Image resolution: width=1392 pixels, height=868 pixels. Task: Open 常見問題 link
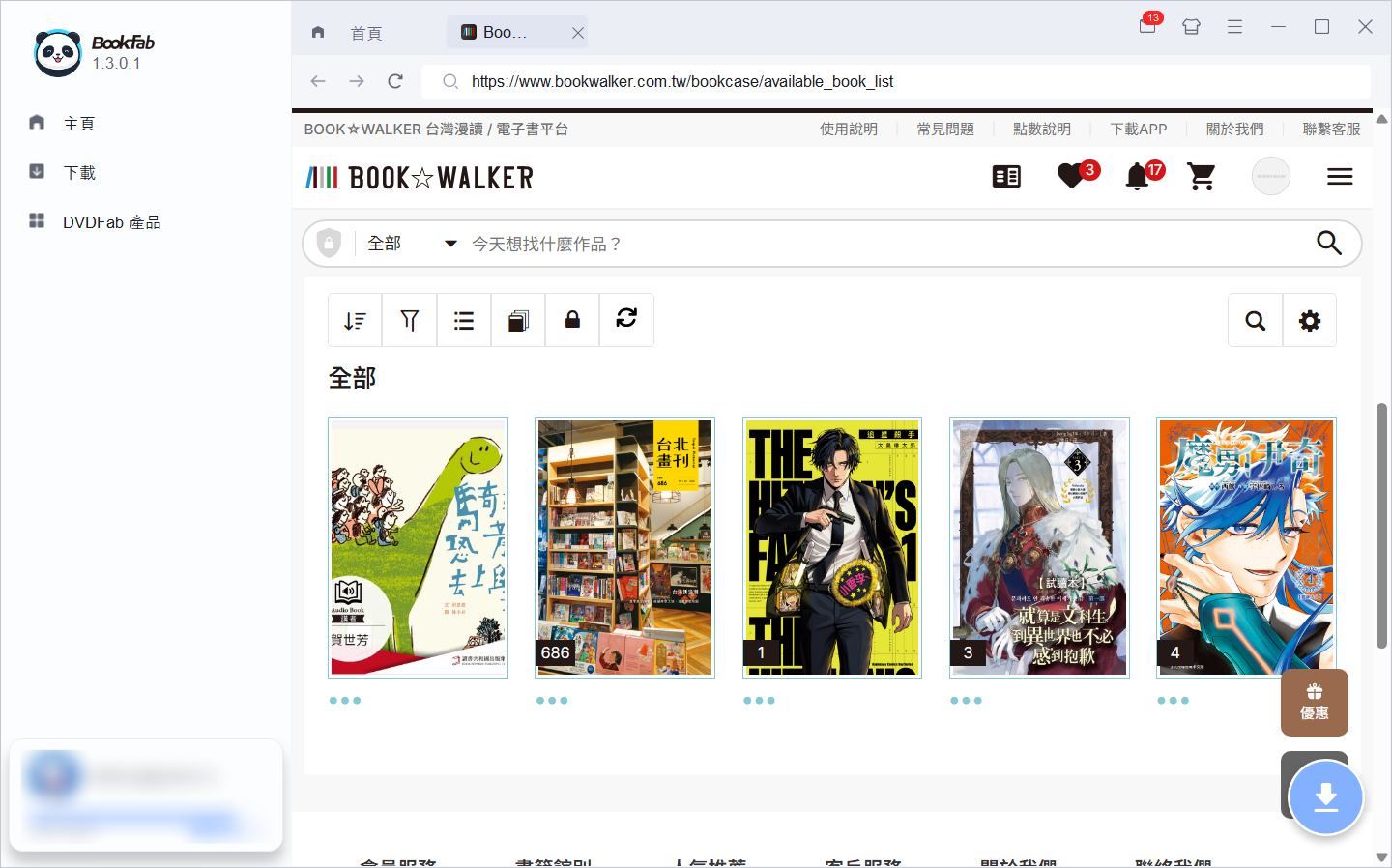pos(945,129)
